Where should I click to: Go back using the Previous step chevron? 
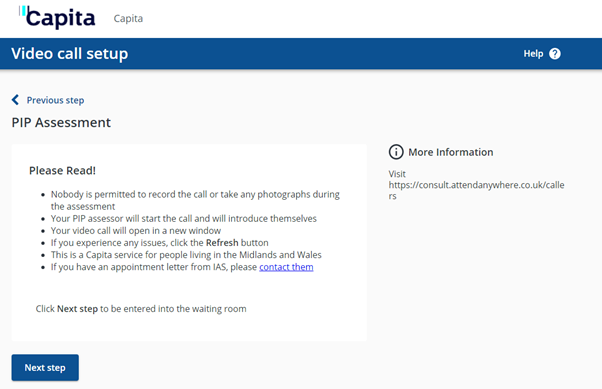pos(15,100)
